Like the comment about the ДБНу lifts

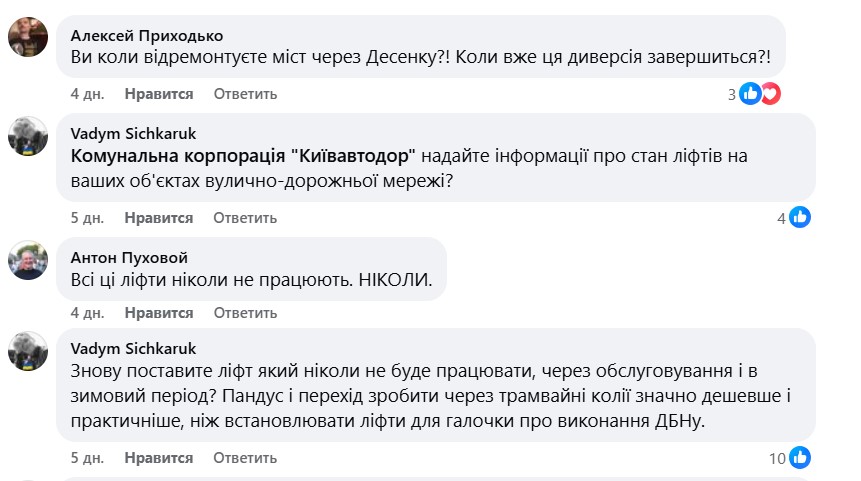point(159,458)
